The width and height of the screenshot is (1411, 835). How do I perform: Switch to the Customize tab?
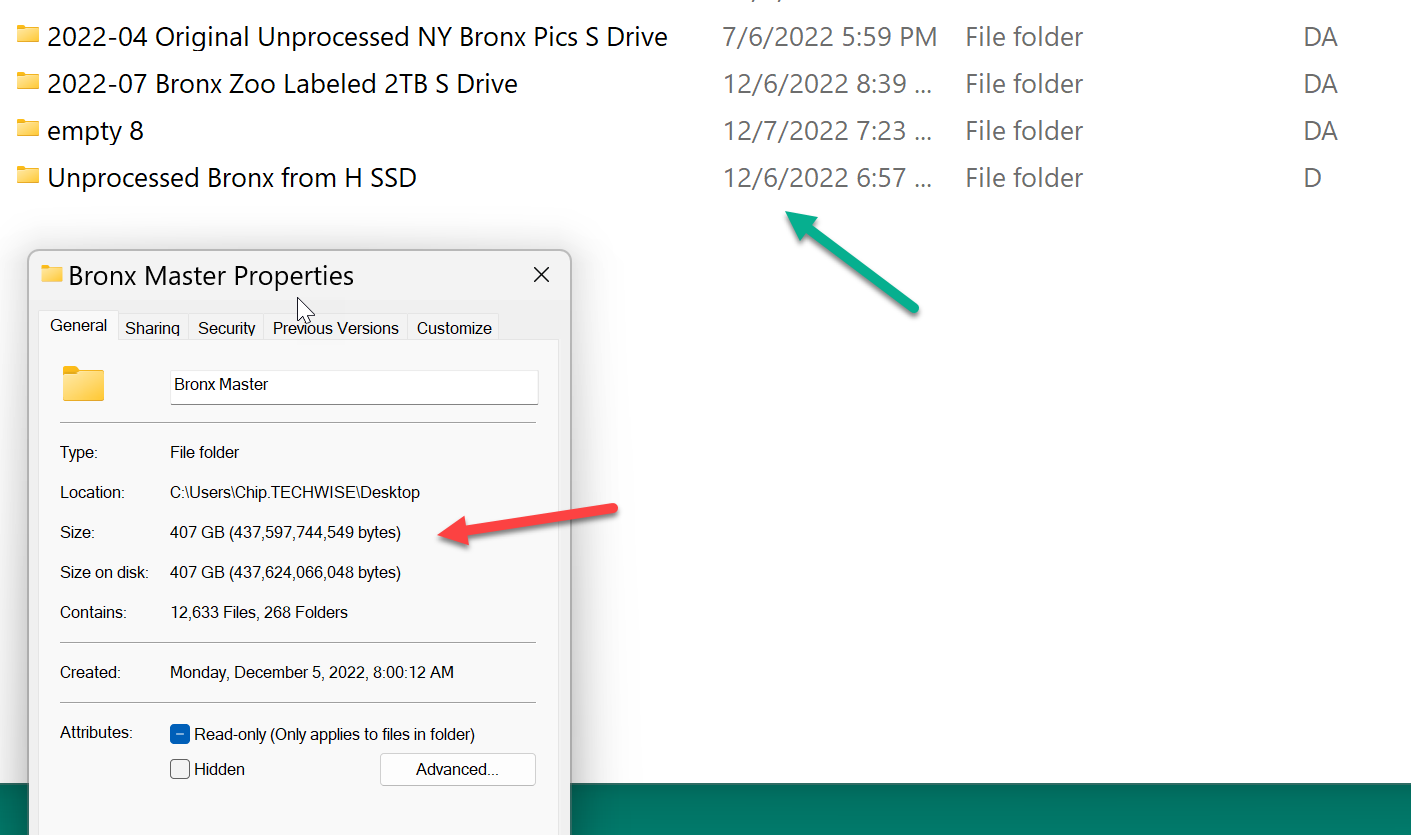point(453,327)
